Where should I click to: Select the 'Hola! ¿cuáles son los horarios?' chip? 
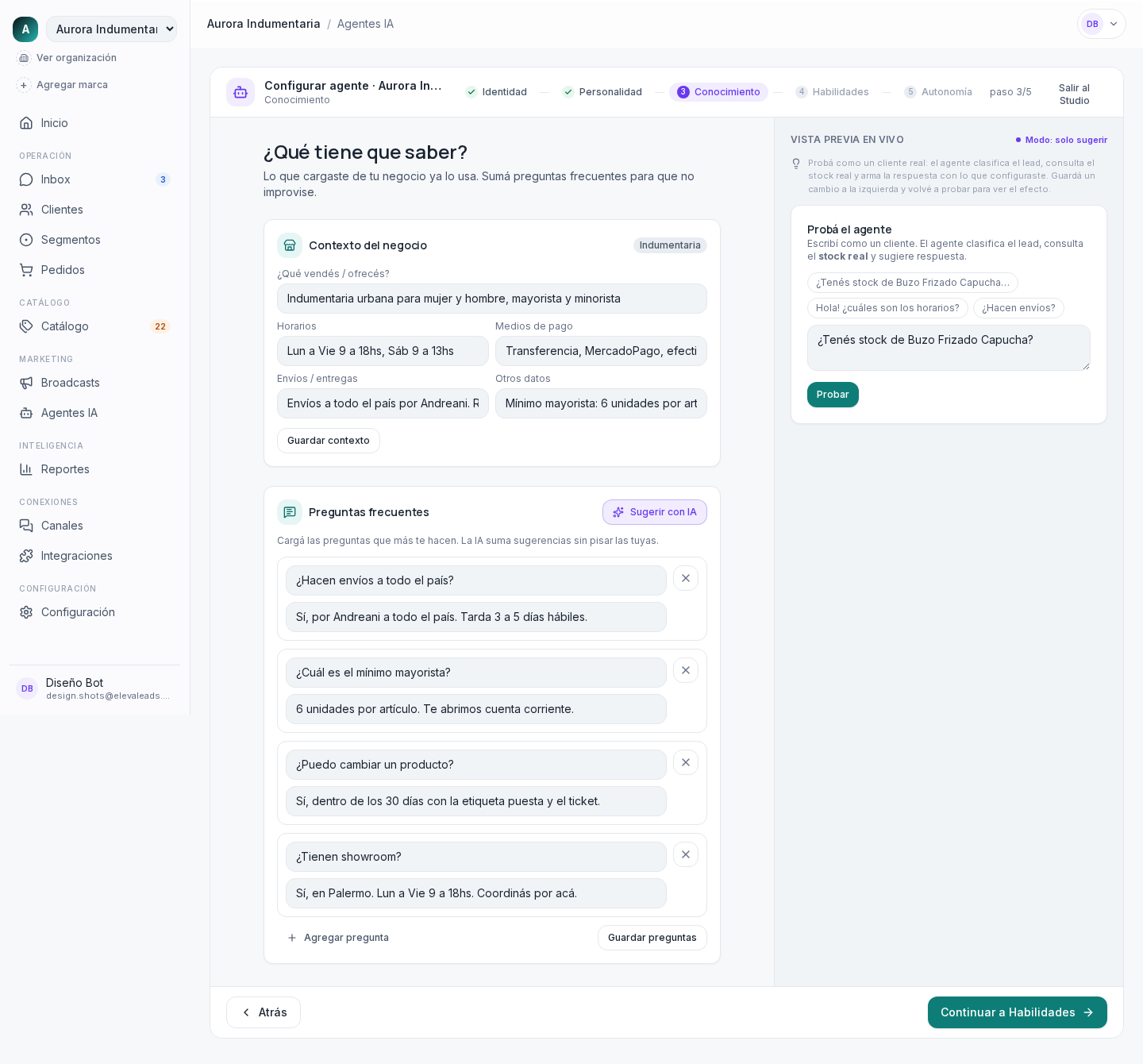887,308
